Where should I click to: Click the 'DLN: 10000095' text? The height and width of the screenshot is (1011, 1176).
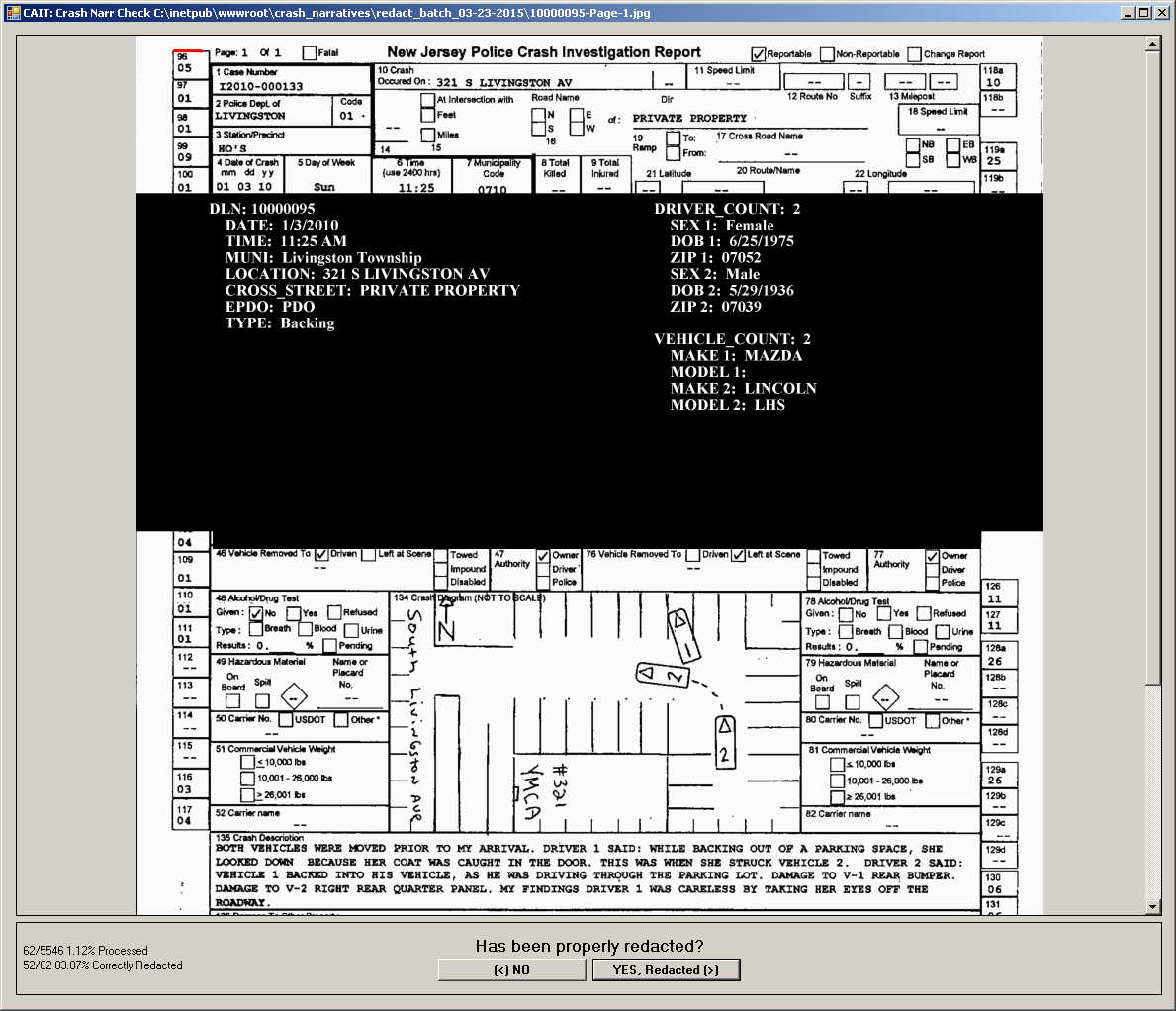pos(262,209)
